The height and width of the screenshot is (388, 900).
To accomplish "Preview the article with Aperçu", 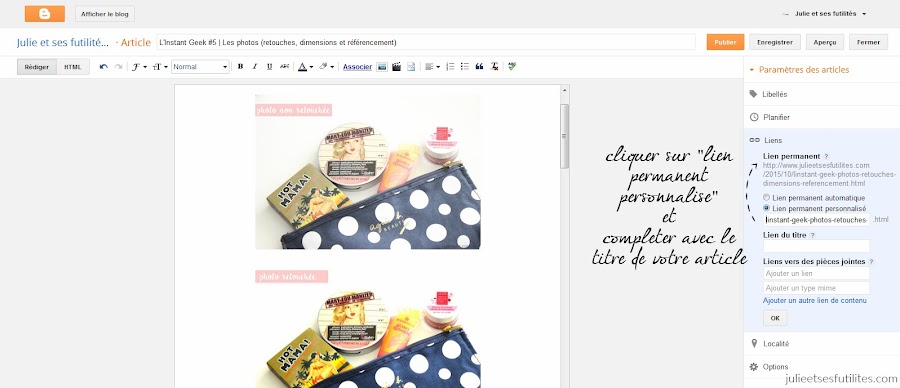I will (825, 42).
